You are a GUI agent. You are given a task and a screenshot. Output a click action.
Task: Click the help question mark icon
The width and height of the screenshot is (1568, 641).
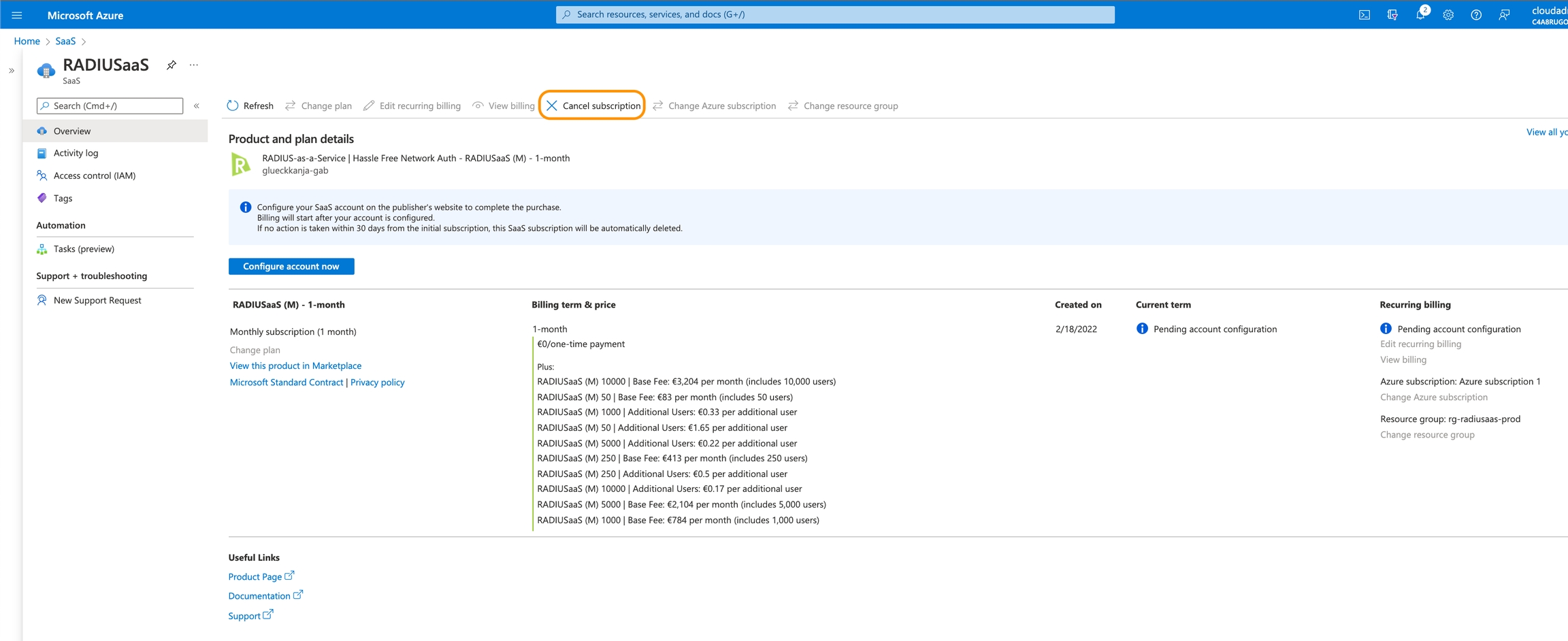[1476, 15]
